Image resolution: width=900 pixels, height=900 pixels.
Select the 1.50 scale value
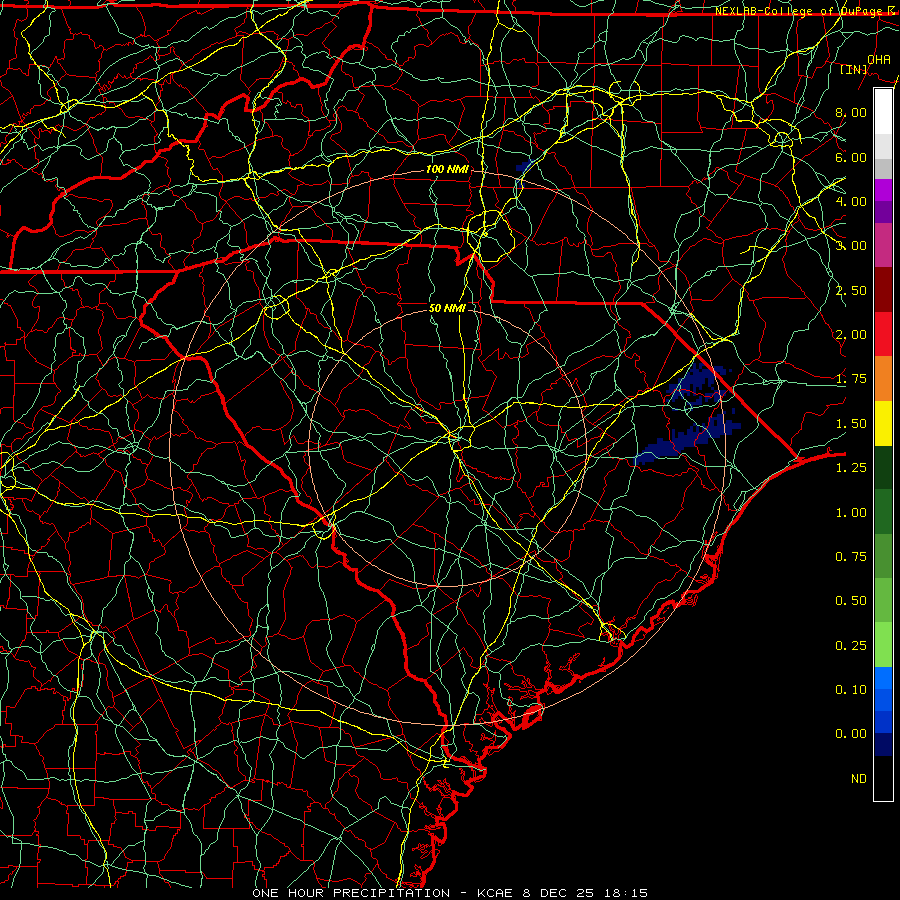(851, 424)
